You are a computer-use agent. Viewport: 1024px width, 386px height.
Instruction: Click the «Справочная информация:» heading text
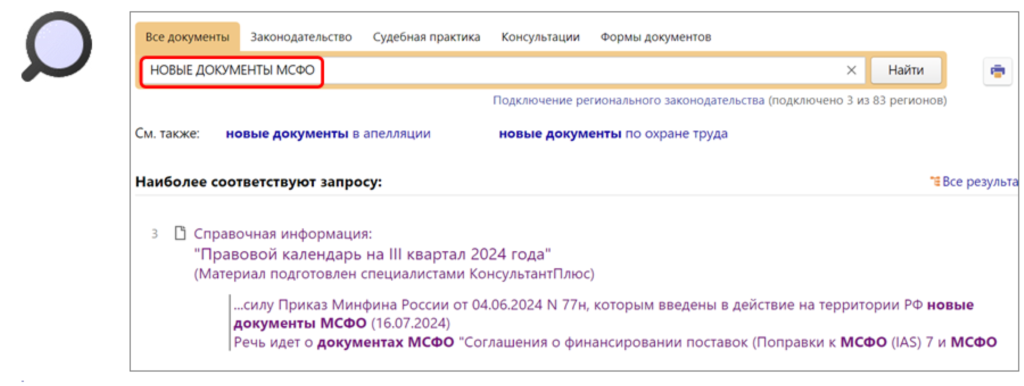point(283,233)
